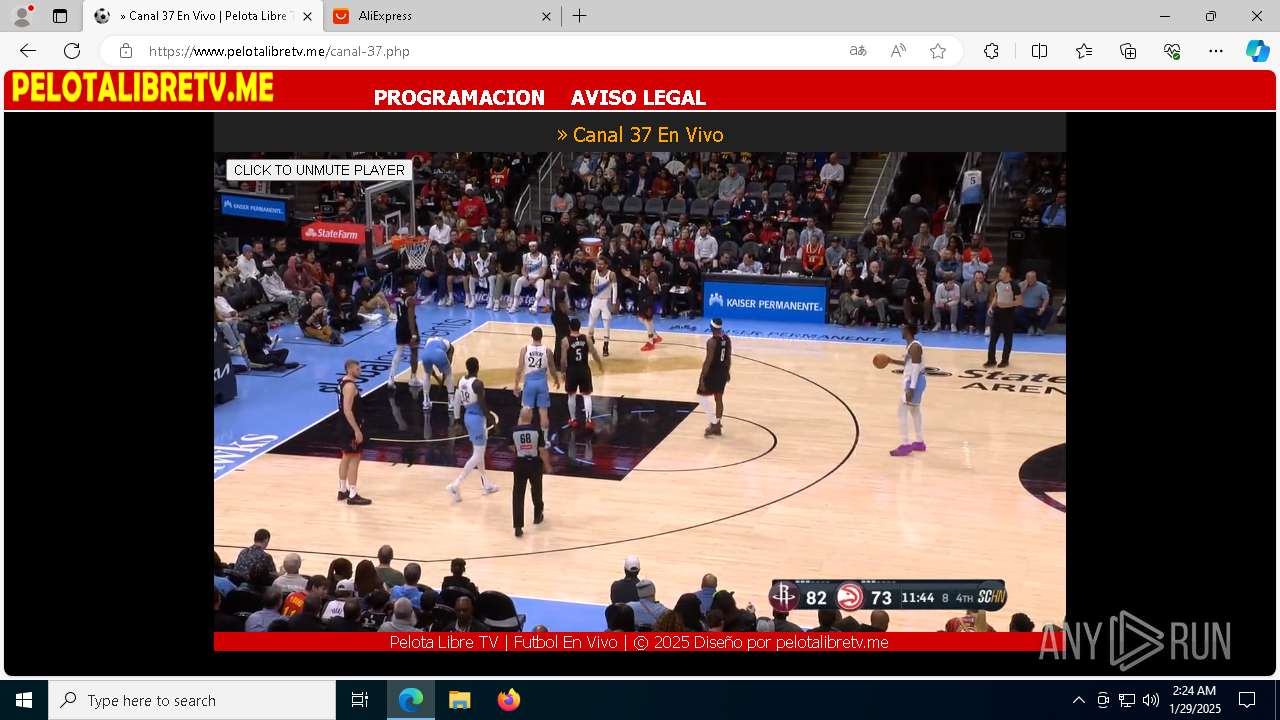1280x720 pixels.
Task: Select the Canal 37 En Vivo tab
Action: [203, 16]
